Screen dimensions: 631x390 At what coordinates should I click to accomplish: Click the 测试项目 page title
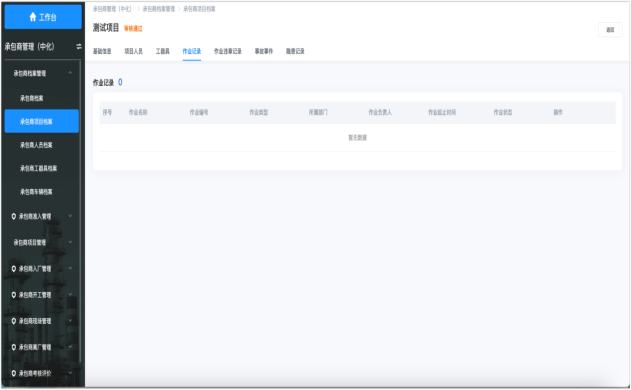106,28
